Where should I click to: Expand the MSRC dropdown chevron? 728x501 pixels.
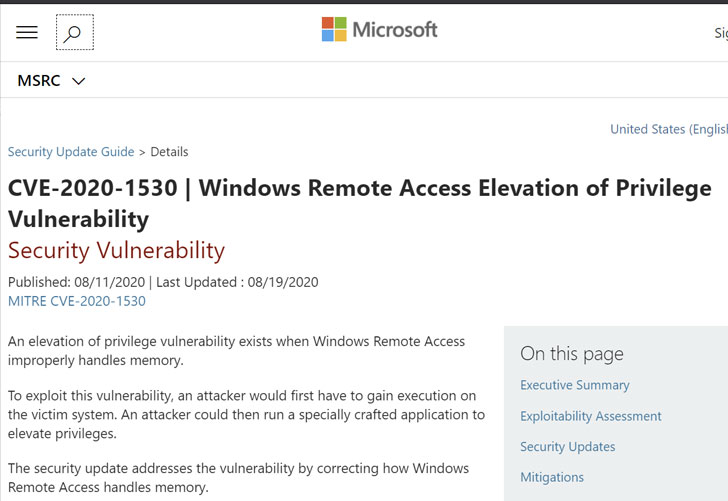pyautogui.click(x=79, y=81)
